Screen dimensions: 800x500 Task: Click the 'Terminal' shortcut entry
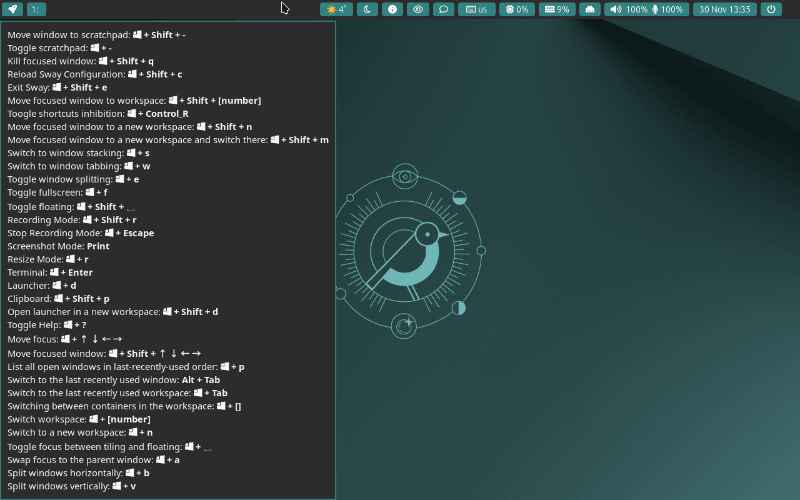pyautogui.click(x=50, y=273)
